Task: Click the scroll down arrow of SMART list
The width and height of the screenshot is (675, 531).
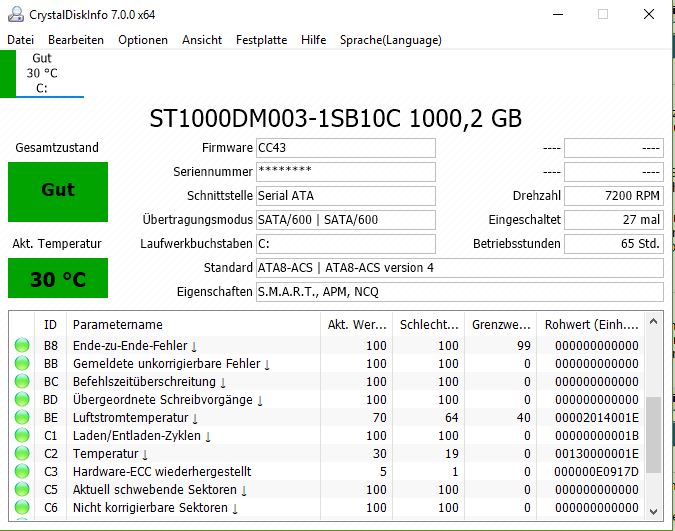Action: 653,511
